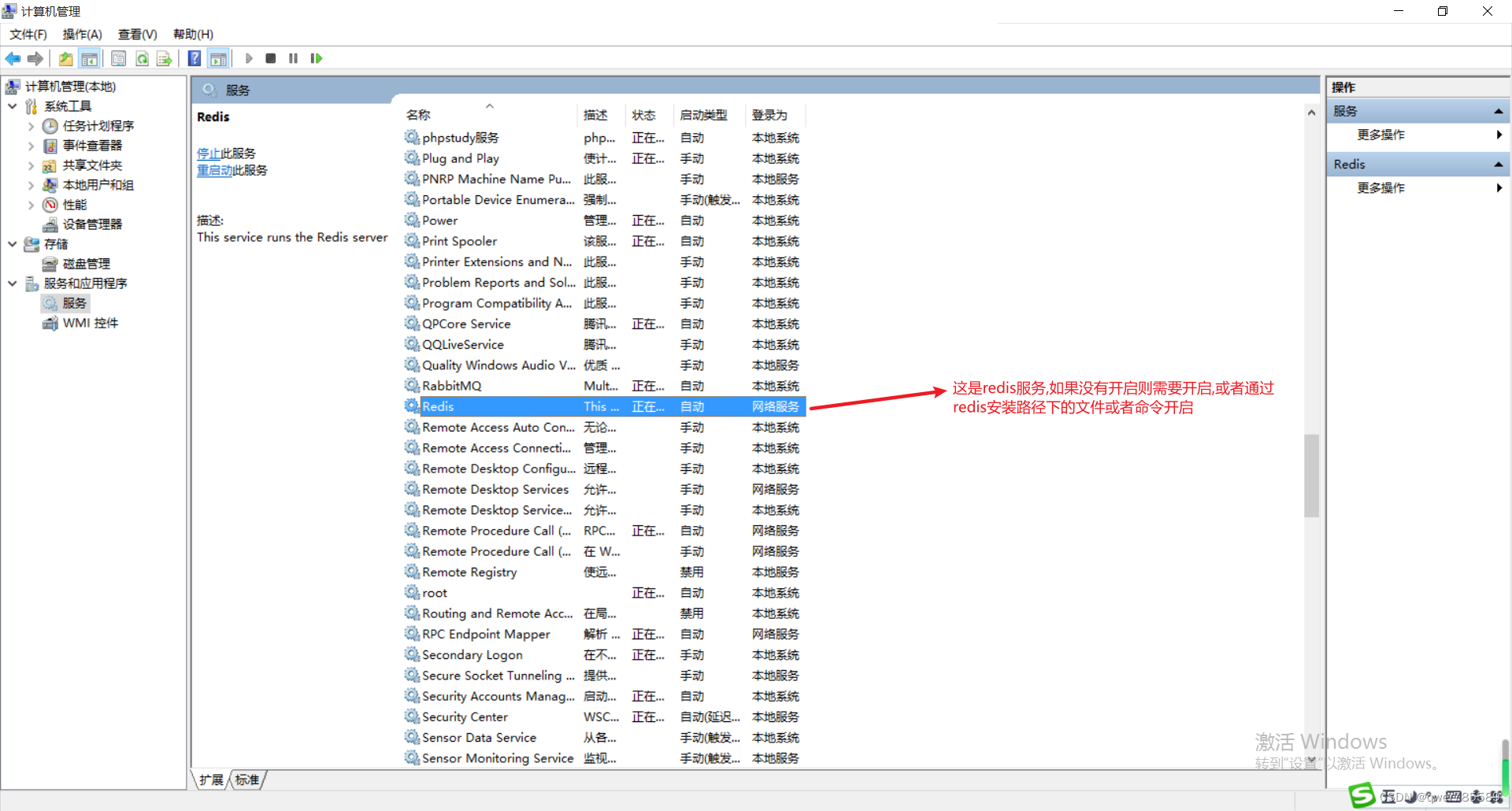Click the 重启动 service link
The image size is (1512, 811).
[214, 170]
